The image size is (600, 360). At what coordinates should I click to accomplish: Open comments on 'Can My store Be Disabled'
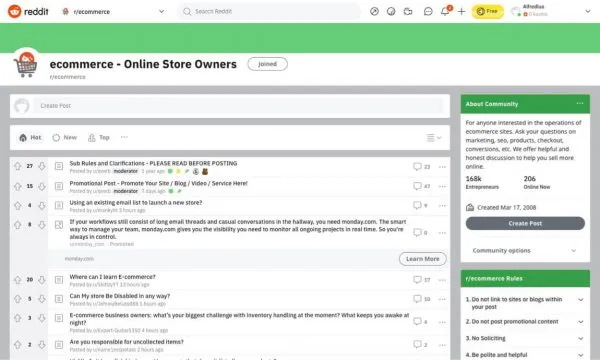tap(422, 299)
